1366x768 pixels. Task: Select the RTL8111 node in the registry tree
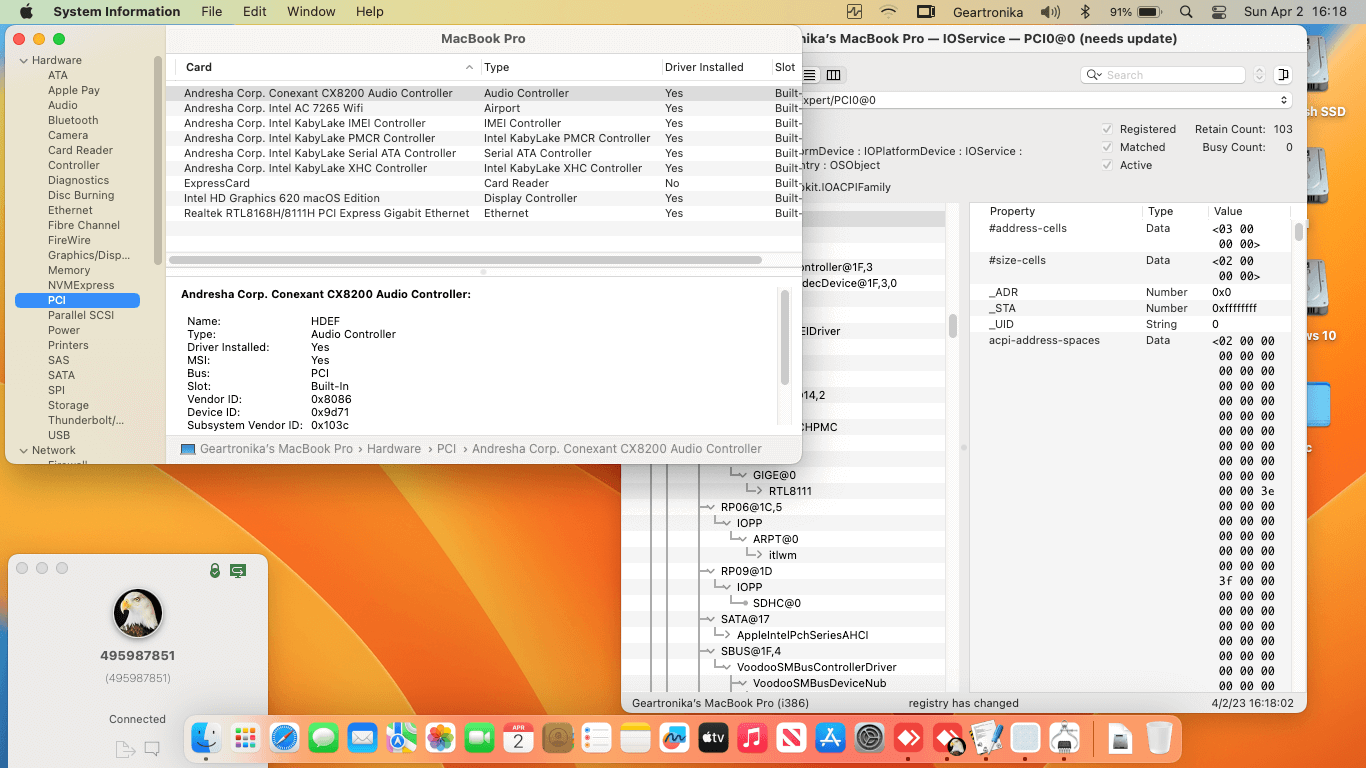click(x=790, y=491)
